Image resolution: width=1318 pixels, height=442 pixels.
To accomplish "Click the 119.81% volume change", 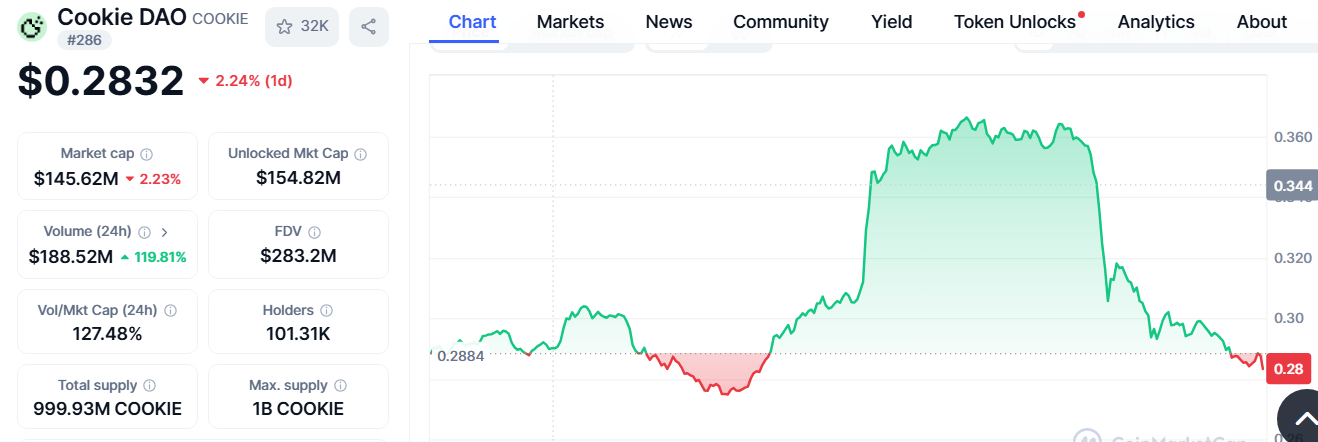I will tap(153, 257).
